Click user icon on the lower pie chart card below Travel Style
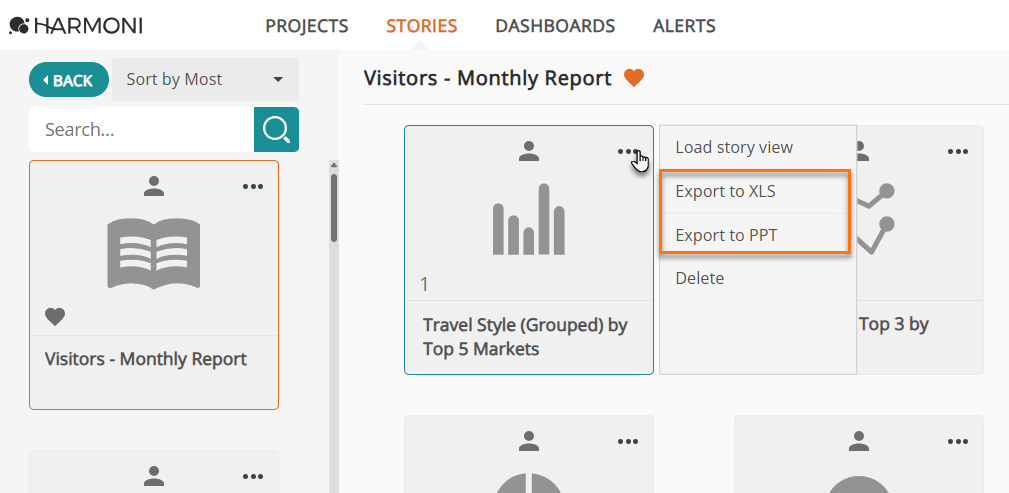1009x493 pixels. pos(529,441)
